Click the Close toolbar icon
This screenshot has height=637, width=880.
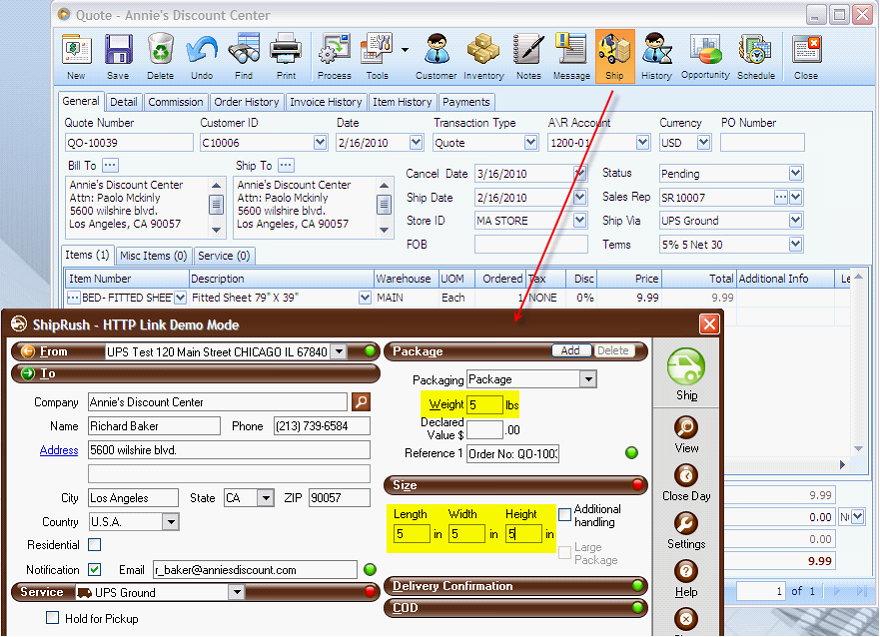tap(806, 56)
